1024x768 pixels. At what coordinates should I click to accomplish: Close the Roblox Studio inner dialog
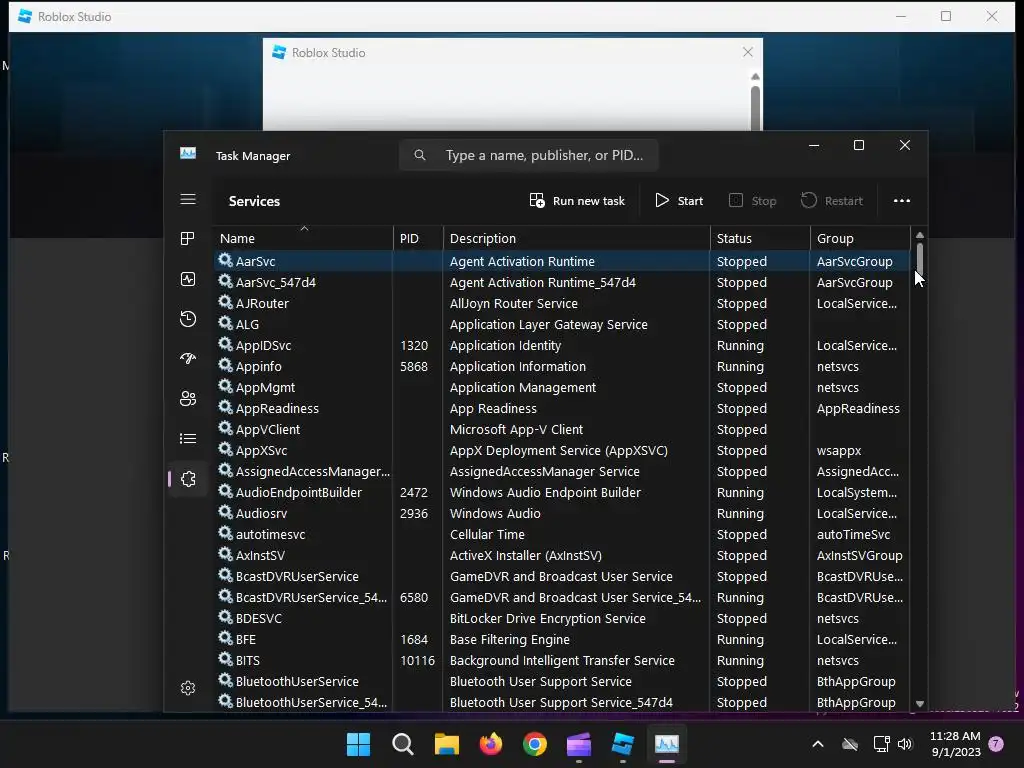tap(748, 52)
